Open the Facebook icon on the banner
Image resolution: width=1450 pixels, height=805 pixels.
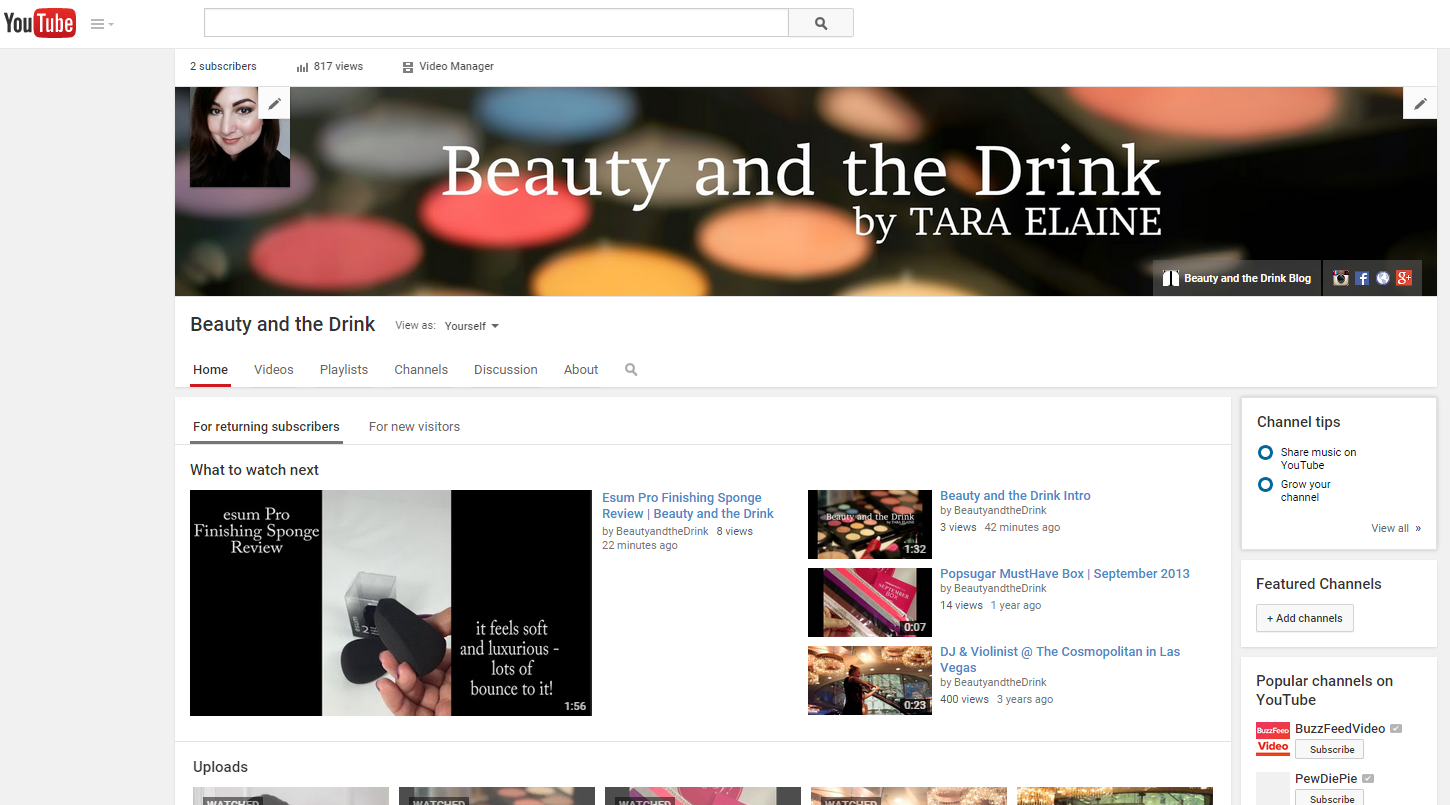pos(1362,278)
